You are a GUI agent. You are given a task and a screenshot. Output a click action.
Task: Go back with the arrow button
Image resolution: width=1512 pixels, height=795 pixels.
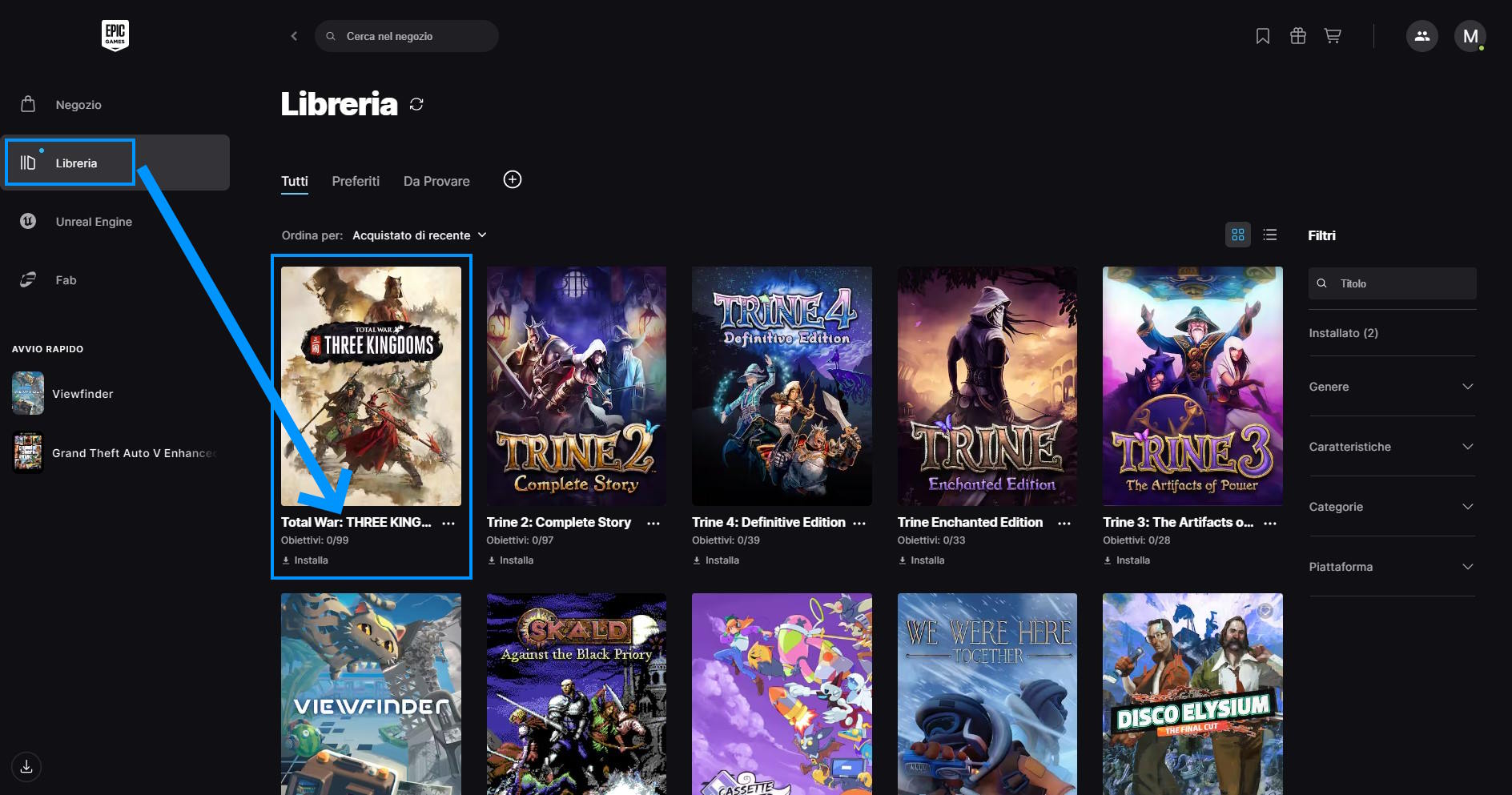(x=294, y=36)
